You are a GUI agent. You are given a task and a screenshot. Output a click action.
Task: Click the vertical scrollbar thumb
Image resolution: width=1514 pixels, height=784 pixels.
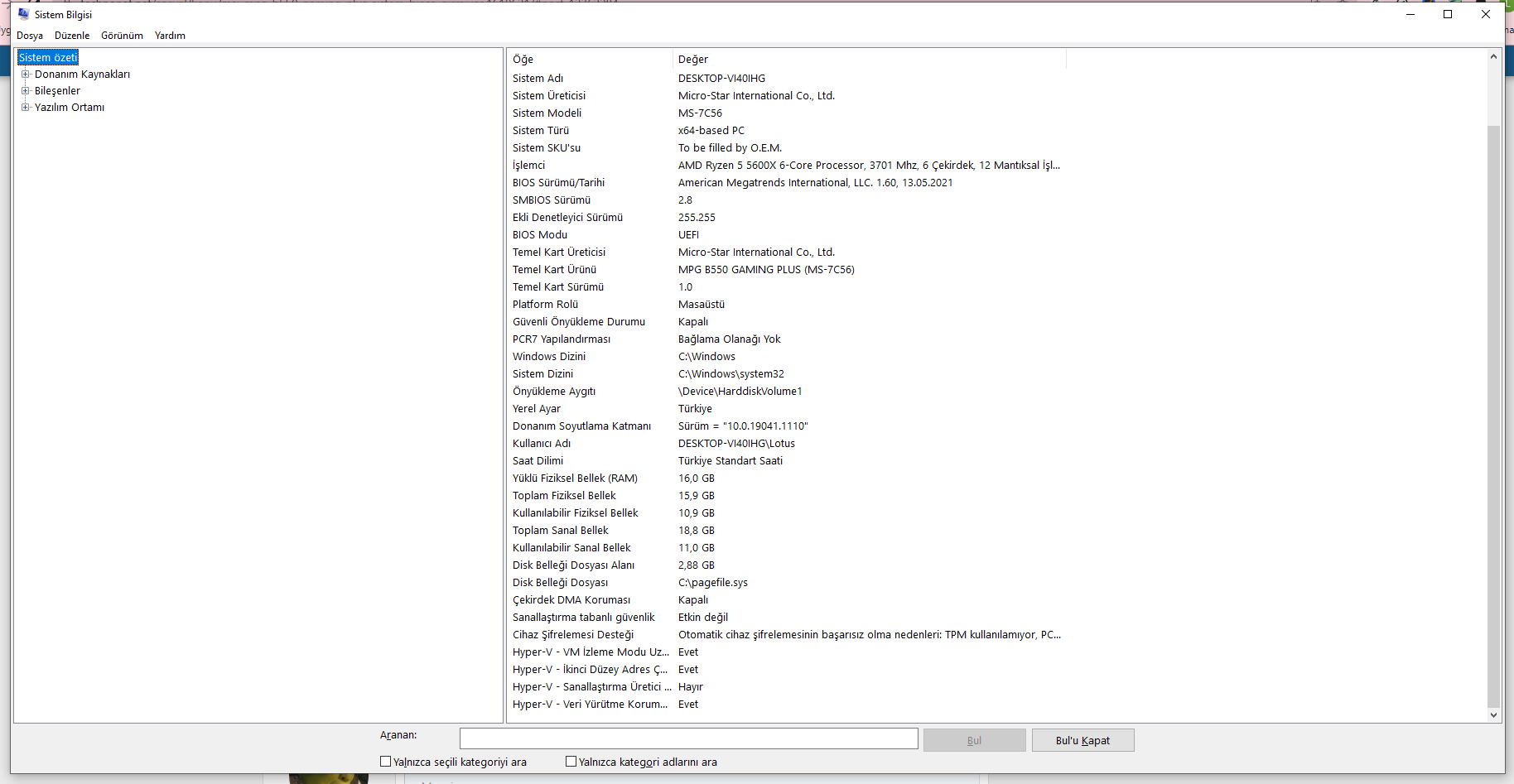click(1493, 417)
